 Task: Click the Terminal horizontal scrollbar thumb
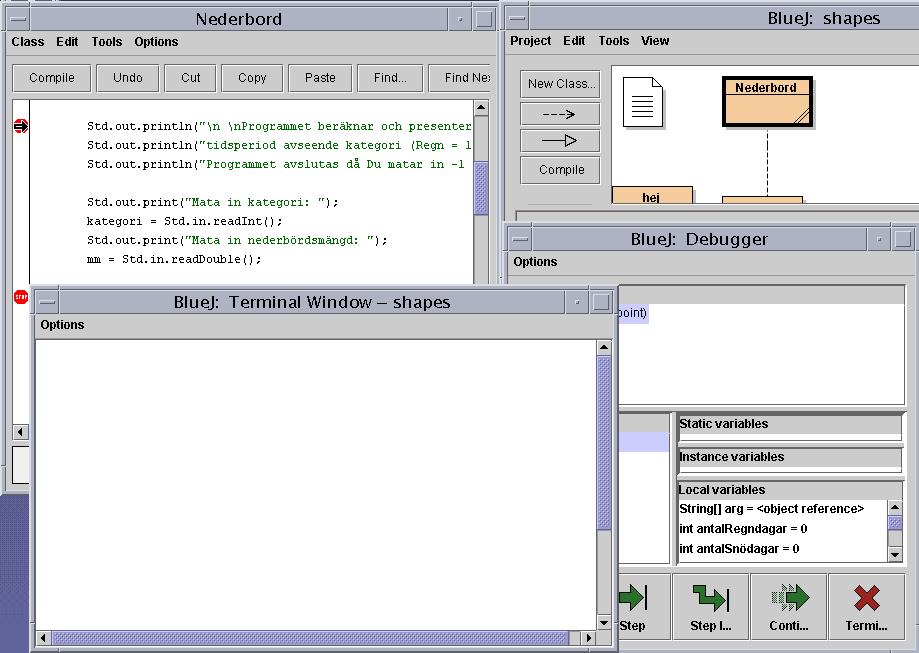tap(310, 637)
